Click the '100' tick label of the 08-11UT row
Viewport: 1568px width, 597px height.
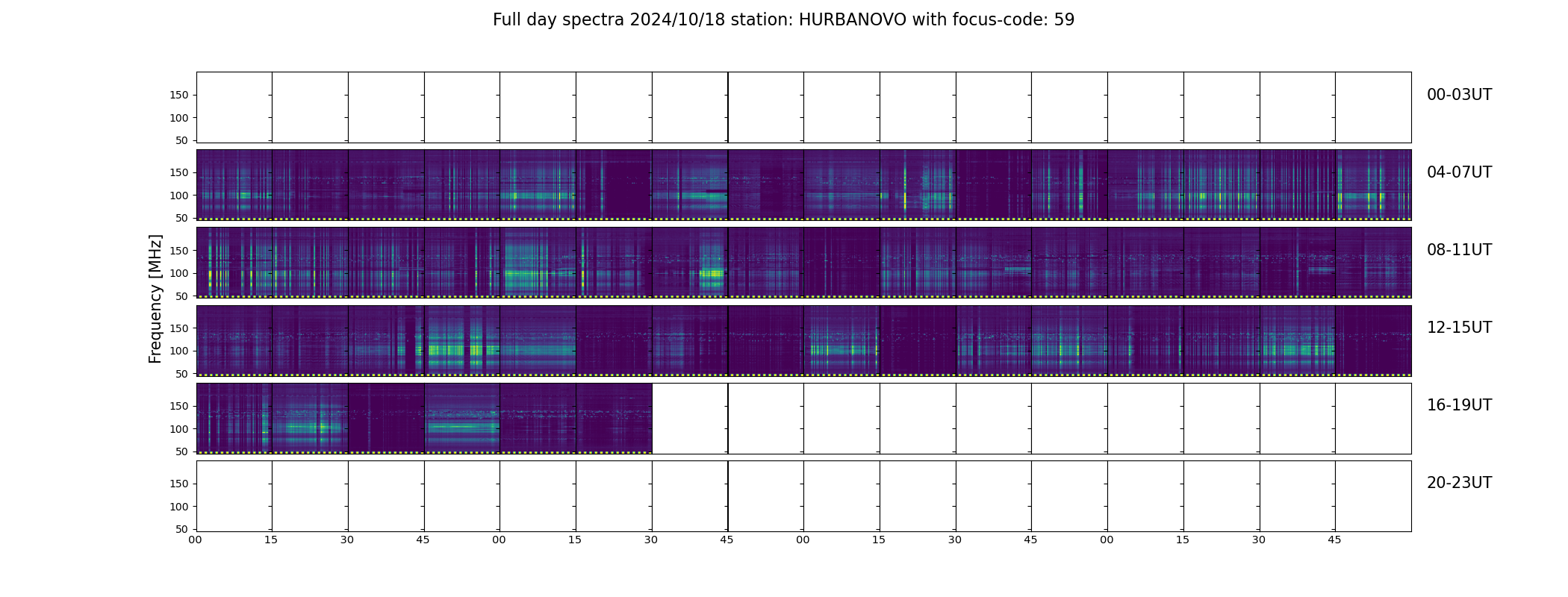pyautogui.click(x=179, y=273)
